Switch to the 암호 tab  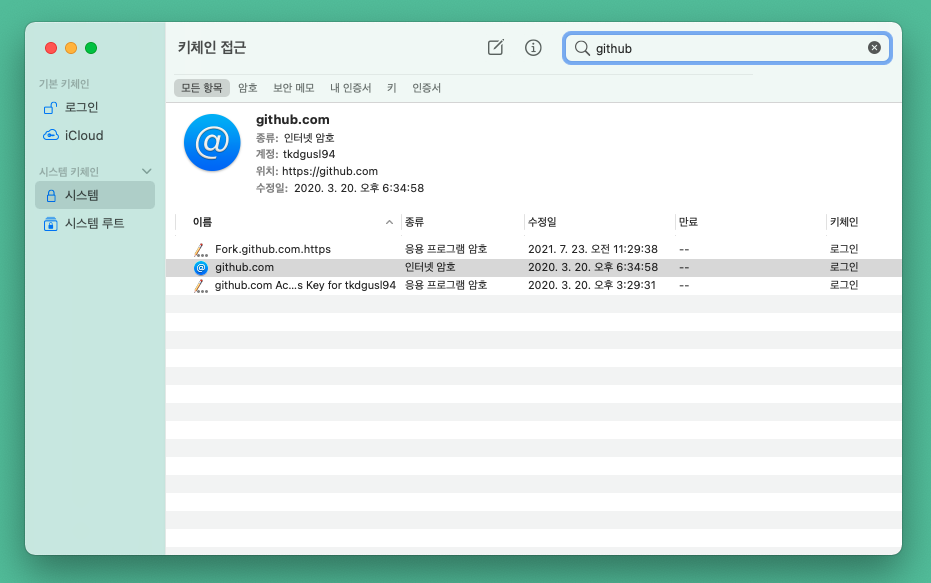[x=248, y=88]
